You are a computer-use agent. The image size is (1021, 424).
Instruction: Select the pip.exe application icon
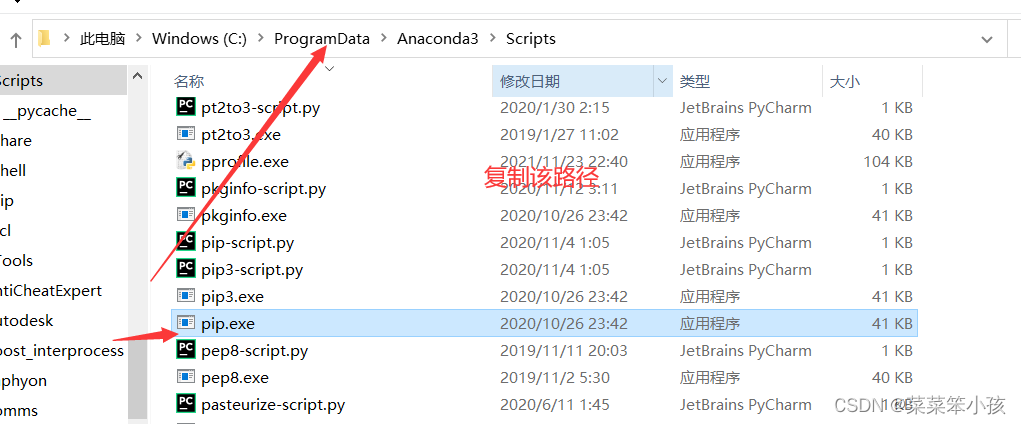point(186,323)
